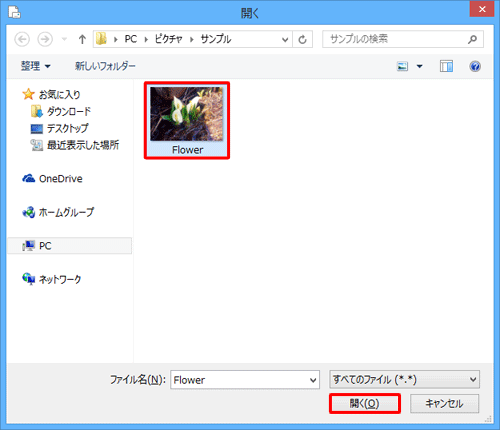Viewport: 500px width, 430px height.
Task: Click the folder icon in address bar
Action: coord(101,39)
